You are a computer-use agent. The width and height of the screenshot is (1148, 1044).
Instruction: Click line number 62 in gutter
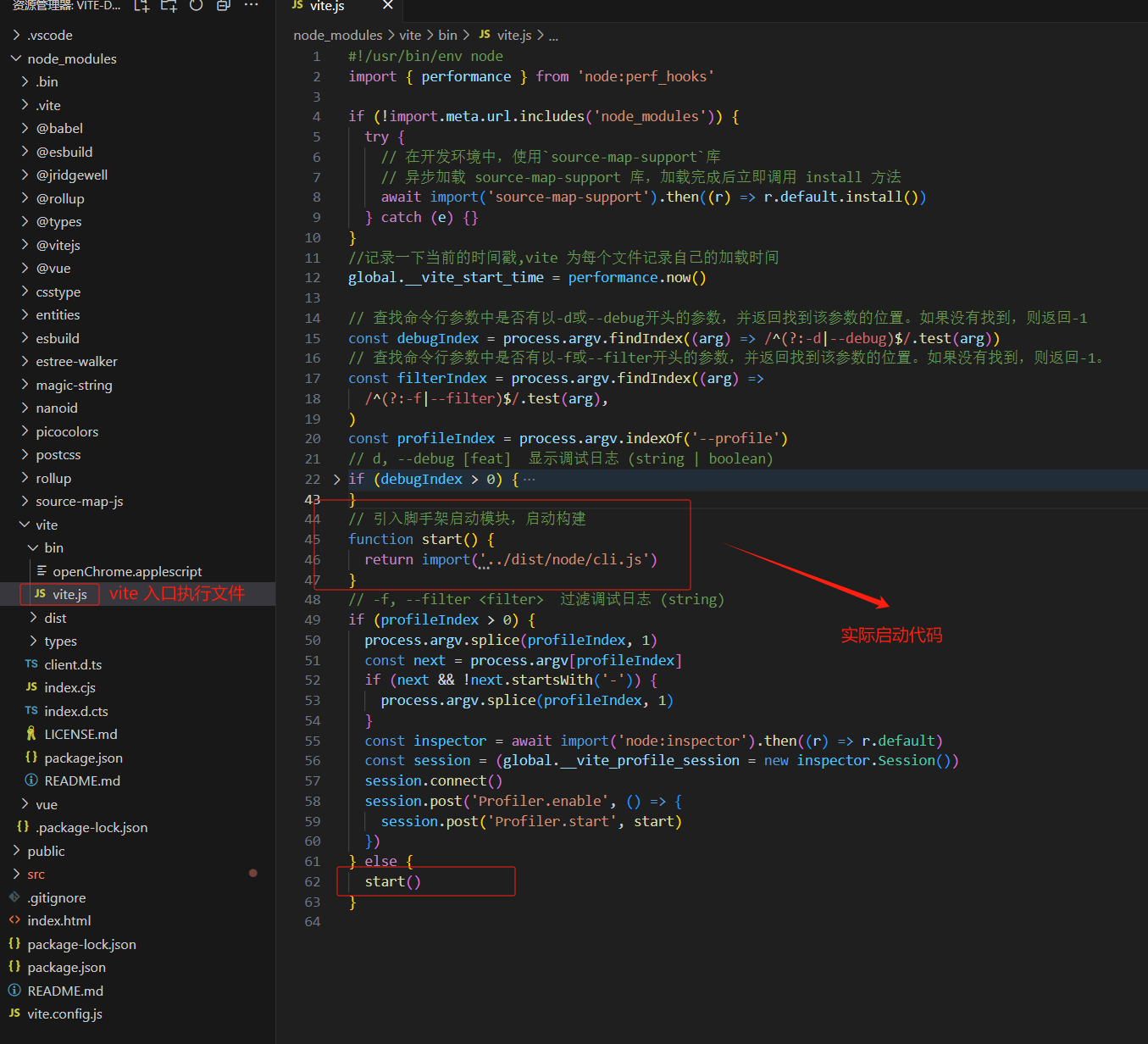point(313,881)
